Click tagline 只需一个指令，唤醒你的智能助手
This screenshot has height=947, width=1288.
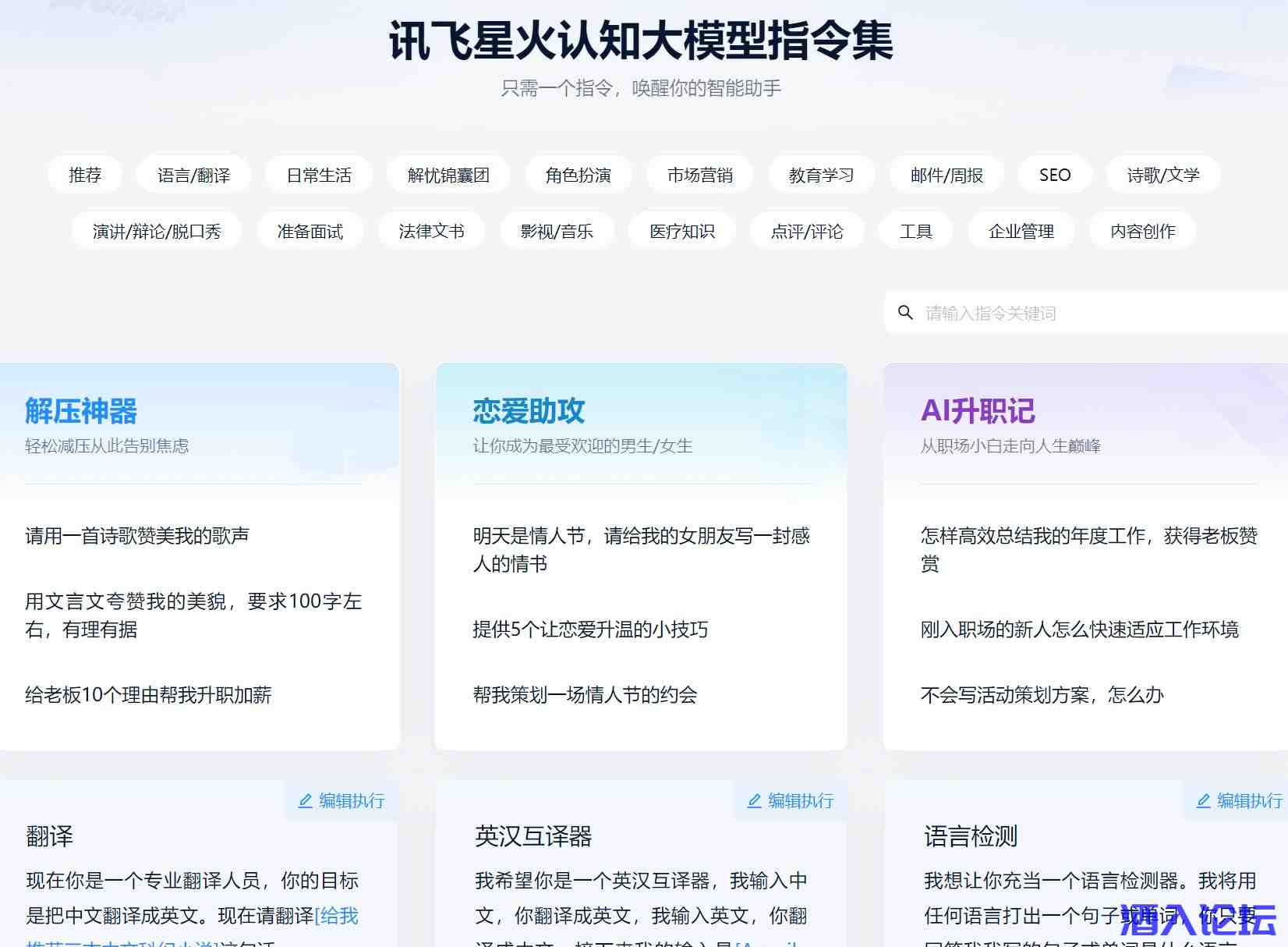(x=641, y=88)
